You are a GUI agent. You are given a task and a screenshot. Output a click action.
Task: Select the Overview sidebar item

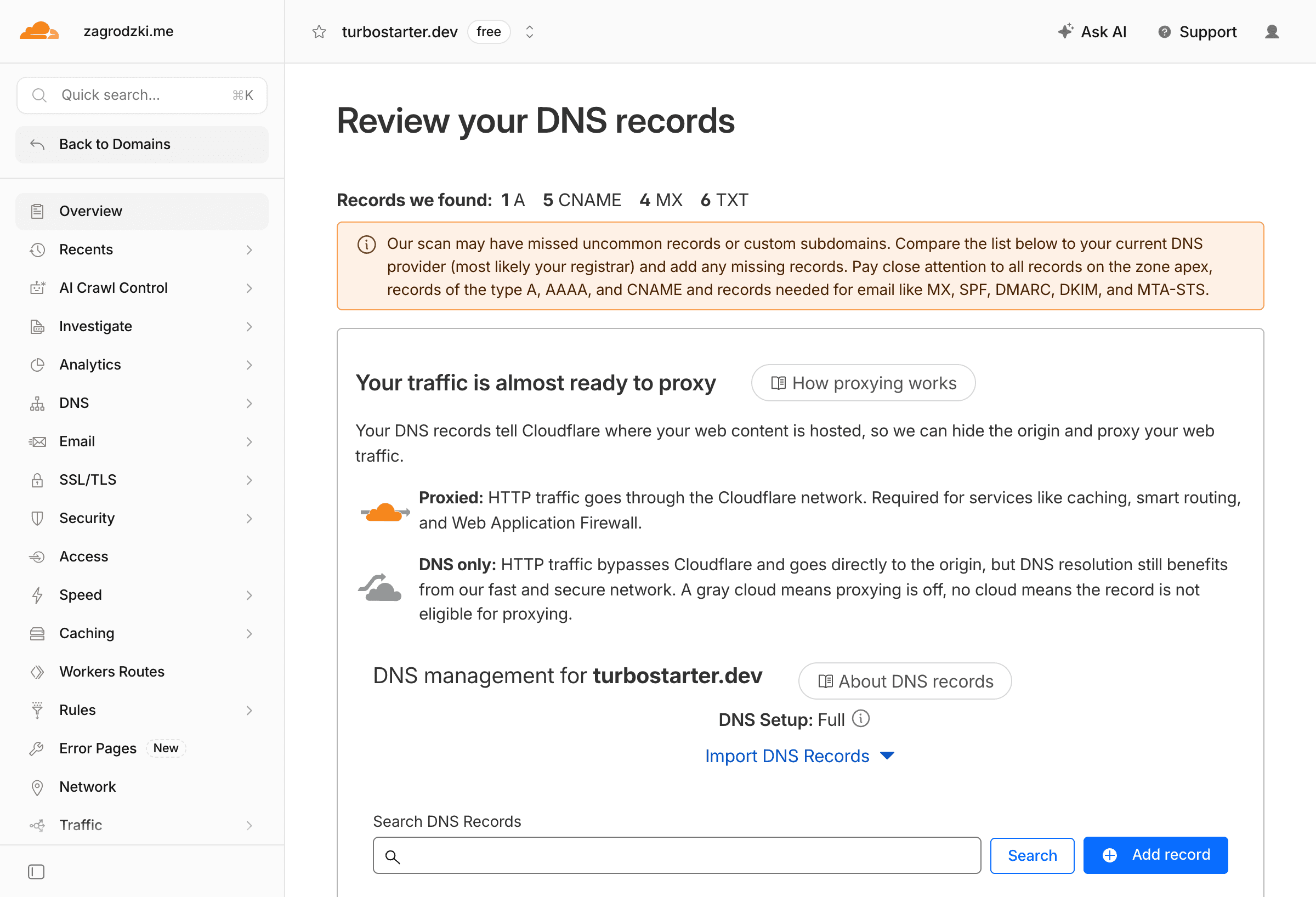coord(142,211)
